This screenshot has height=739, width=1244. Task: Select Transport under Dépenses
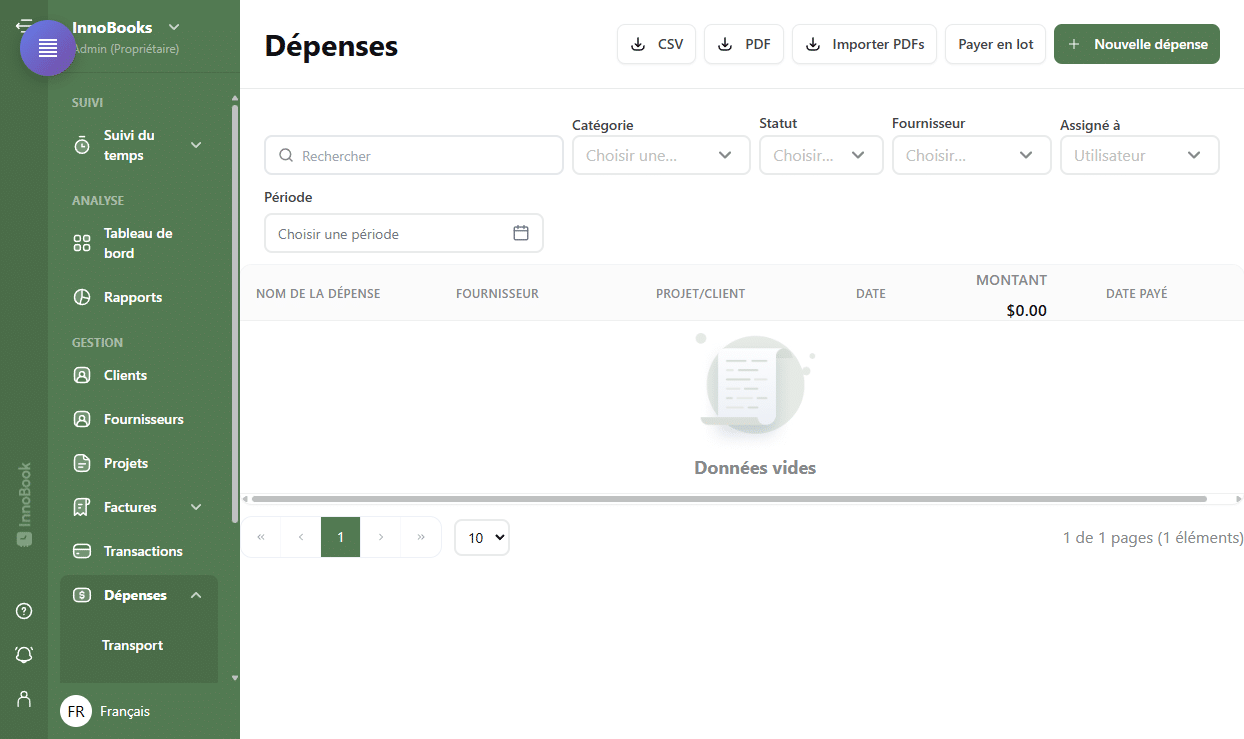(132, 645)
